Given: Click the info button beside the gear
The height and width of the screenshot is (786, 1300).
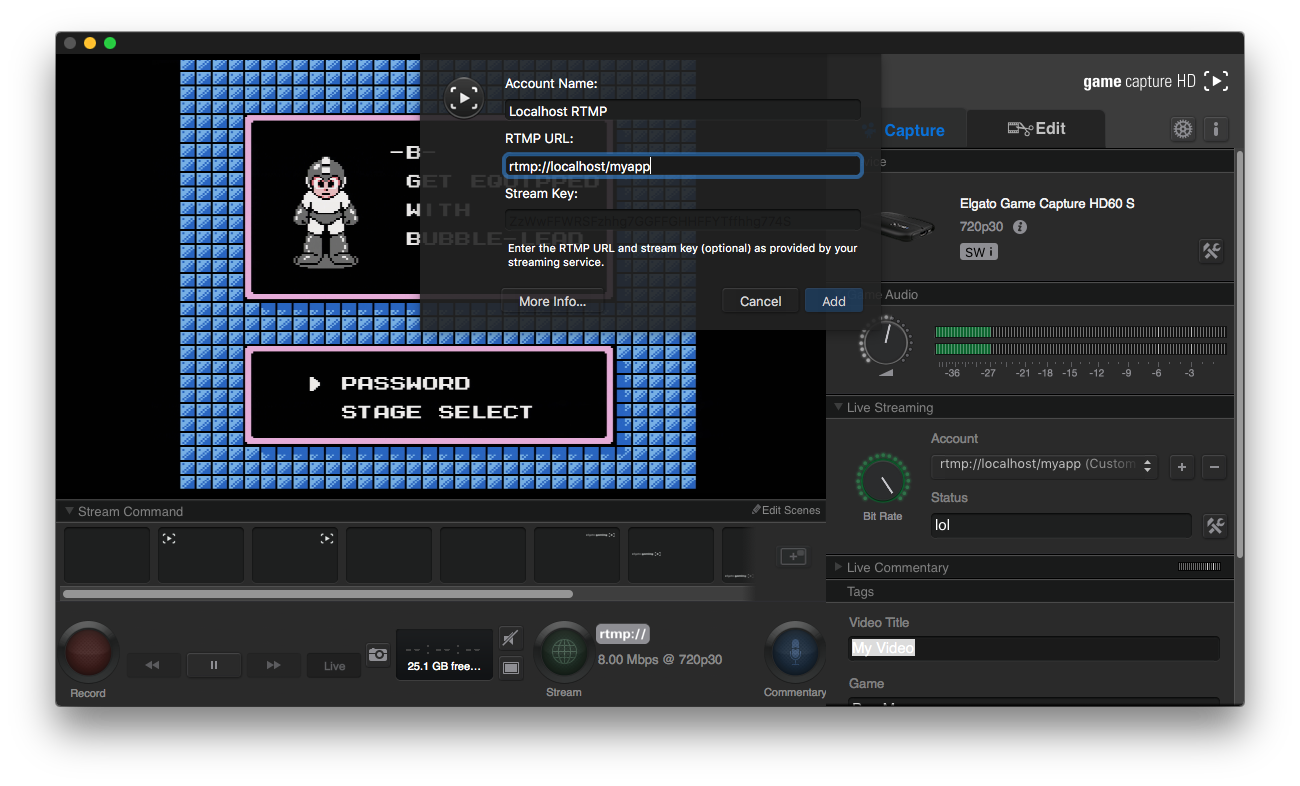Looking at the screenshot, I should 1216,129.
